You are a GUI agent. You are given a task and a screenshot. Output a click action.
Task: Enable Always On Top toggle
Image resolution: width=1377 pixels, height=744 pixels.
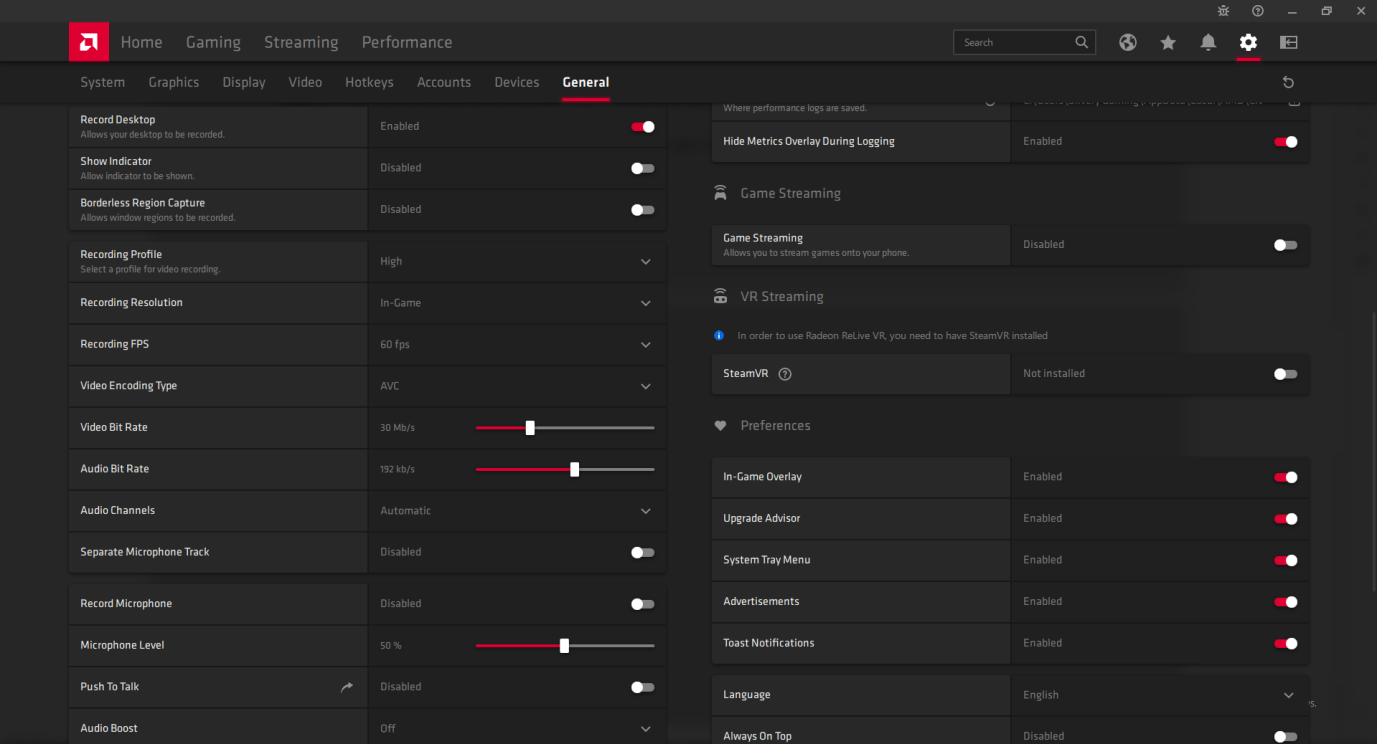point(1286,736)
